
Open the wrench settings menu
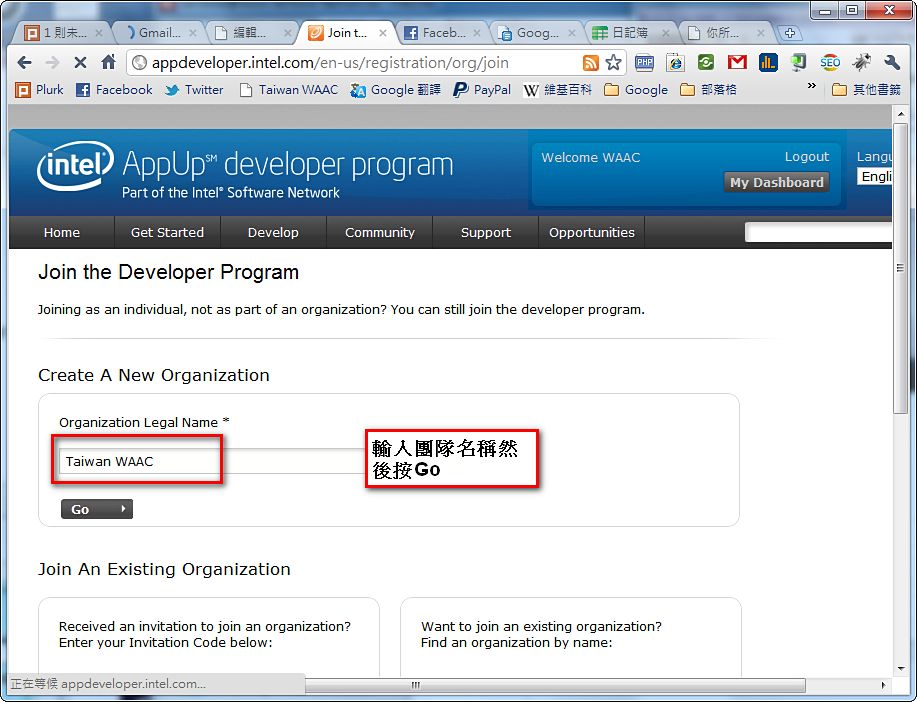pos(891,62)
